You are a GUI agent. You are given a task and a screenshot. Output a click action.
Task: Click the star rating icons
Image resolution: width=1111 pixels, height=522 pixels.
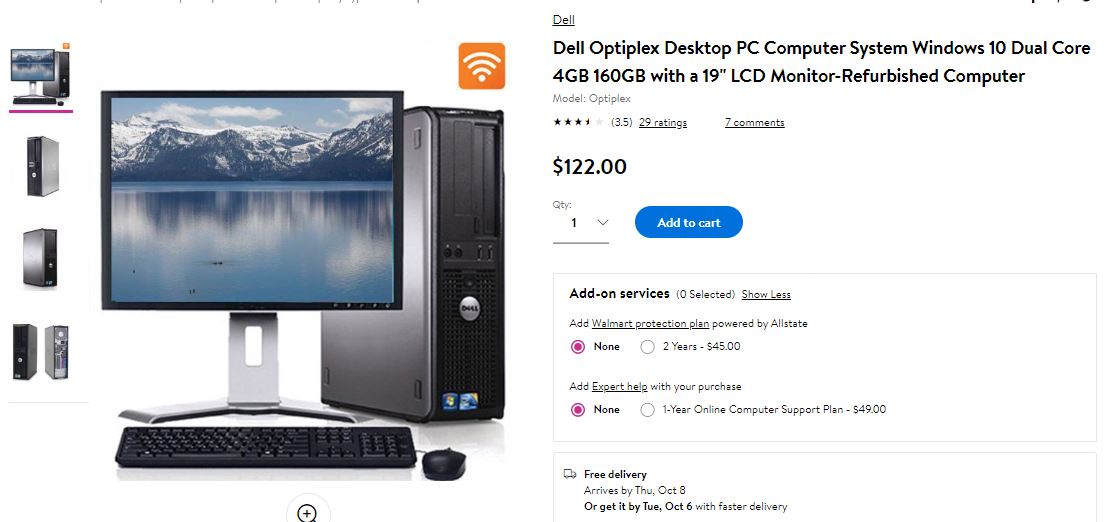pyautogui.click(x=579, y=122)
